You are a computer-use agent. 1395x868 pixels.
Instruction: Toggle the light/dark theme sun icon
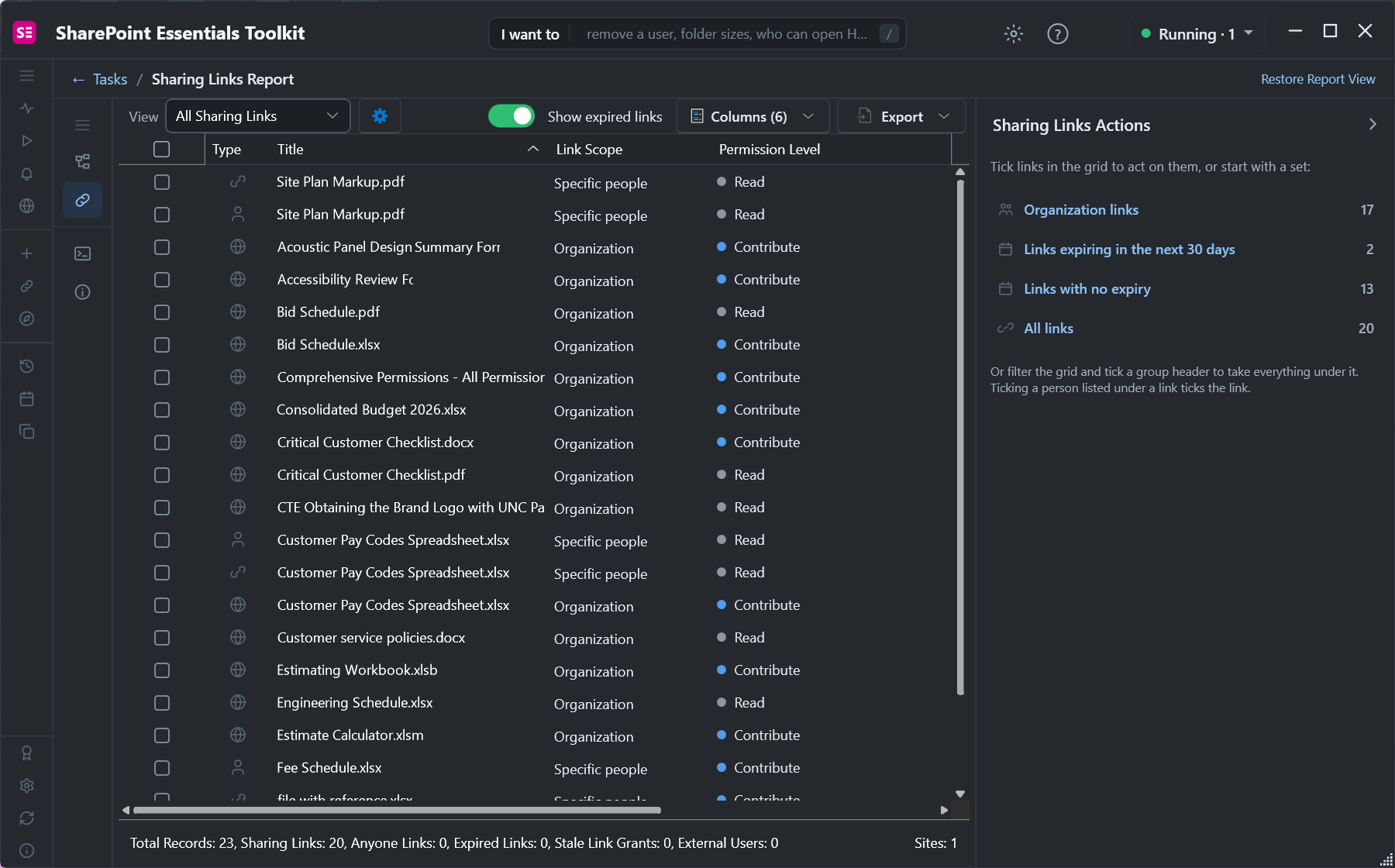[x=1014, y=34]
